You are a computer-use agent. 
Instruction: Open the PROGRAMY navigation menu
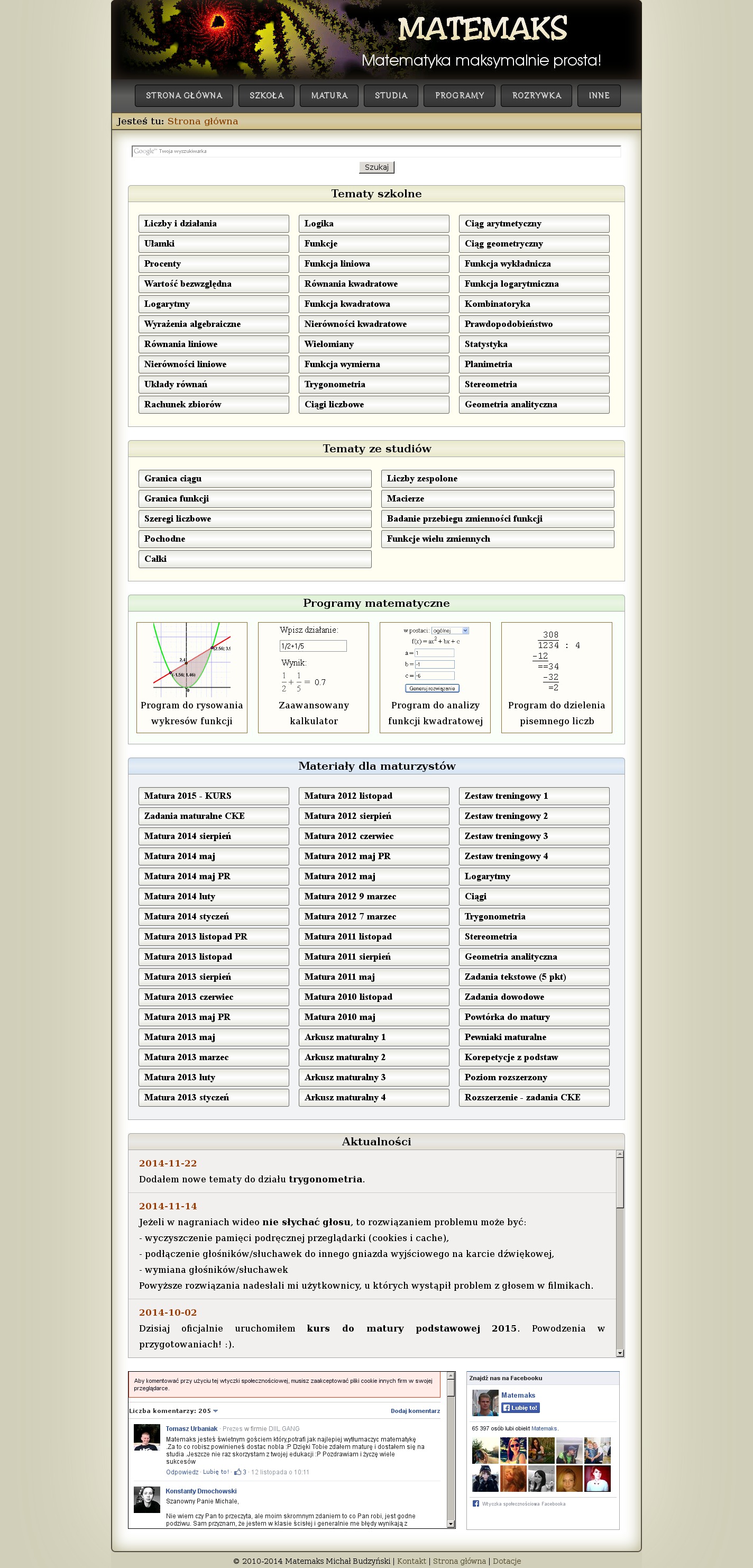tap(459, 96)
